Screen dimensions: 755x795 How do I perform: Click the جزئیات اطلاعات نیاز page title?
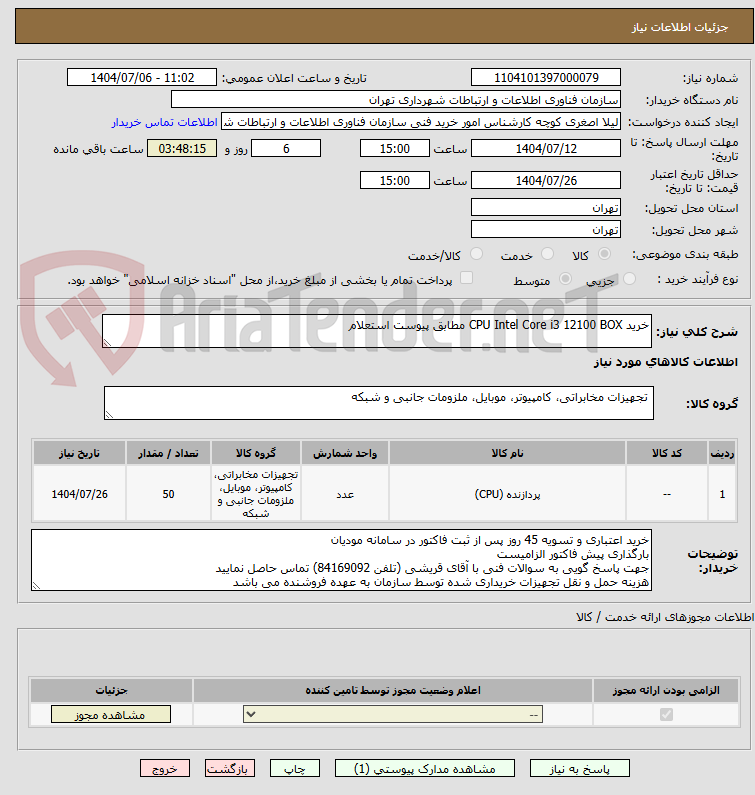679,27
